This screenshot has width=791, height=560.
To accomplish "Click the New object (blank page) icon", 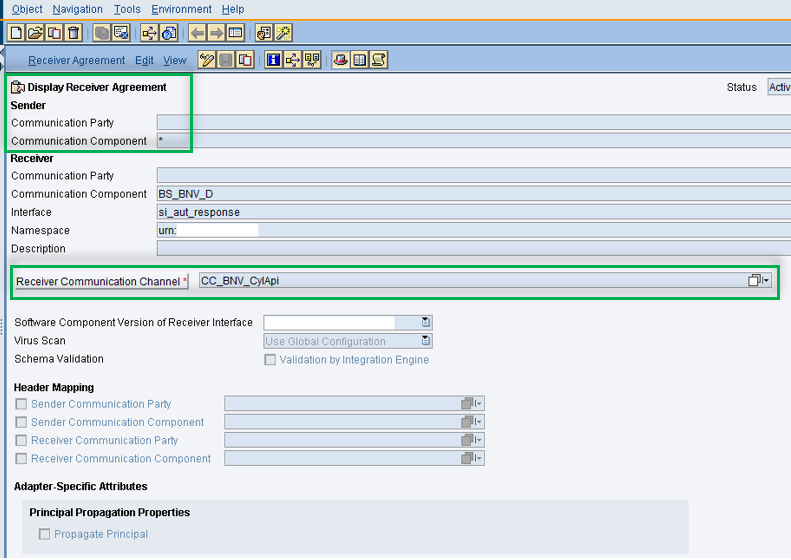I will (16, 33).
